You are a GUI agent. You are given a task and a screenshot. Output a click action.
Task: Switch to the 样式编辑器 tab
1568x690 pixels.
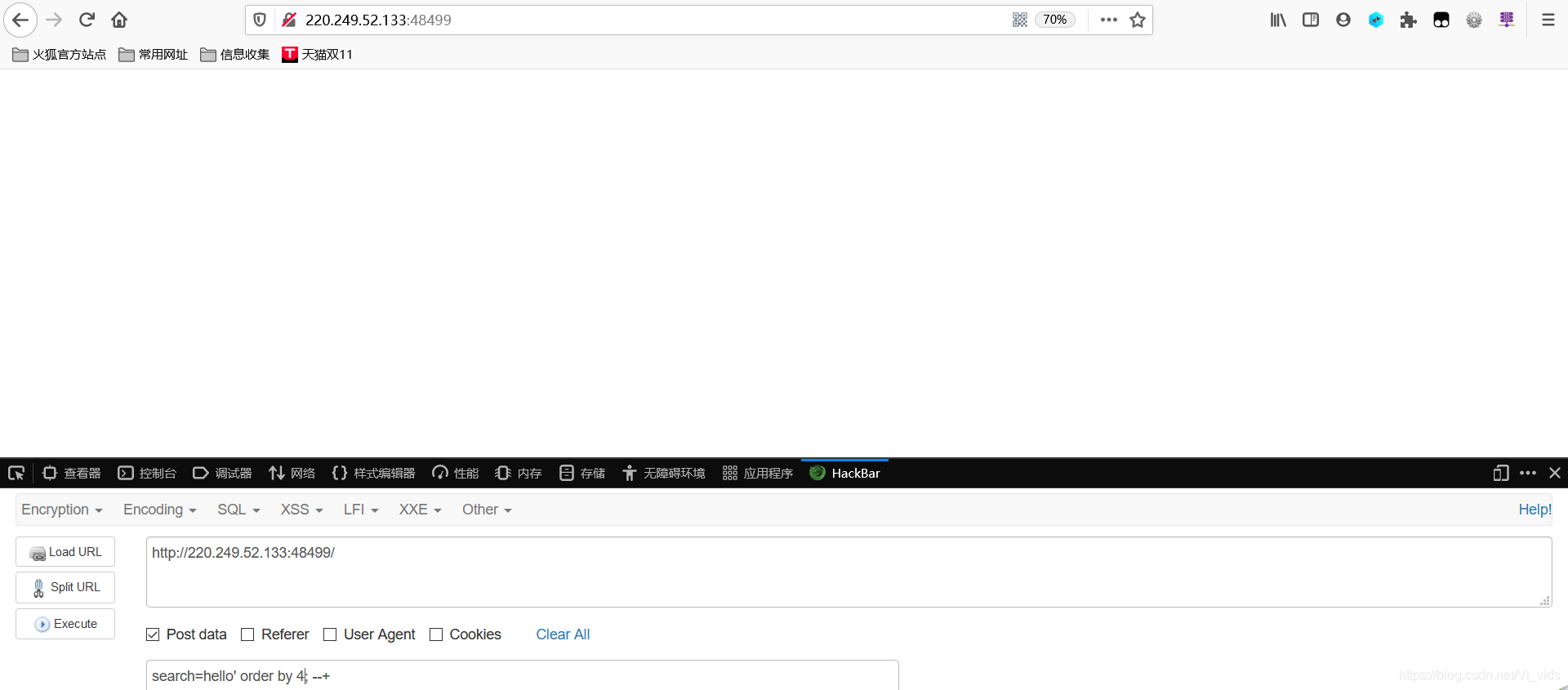373,473
